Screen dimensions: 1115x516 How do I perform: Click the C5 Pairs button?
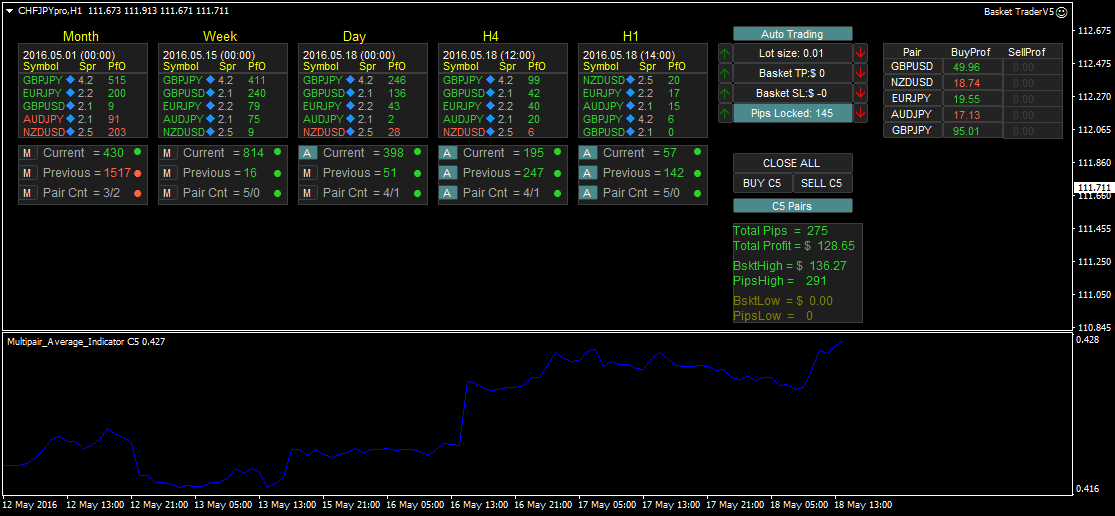(792, 205)
